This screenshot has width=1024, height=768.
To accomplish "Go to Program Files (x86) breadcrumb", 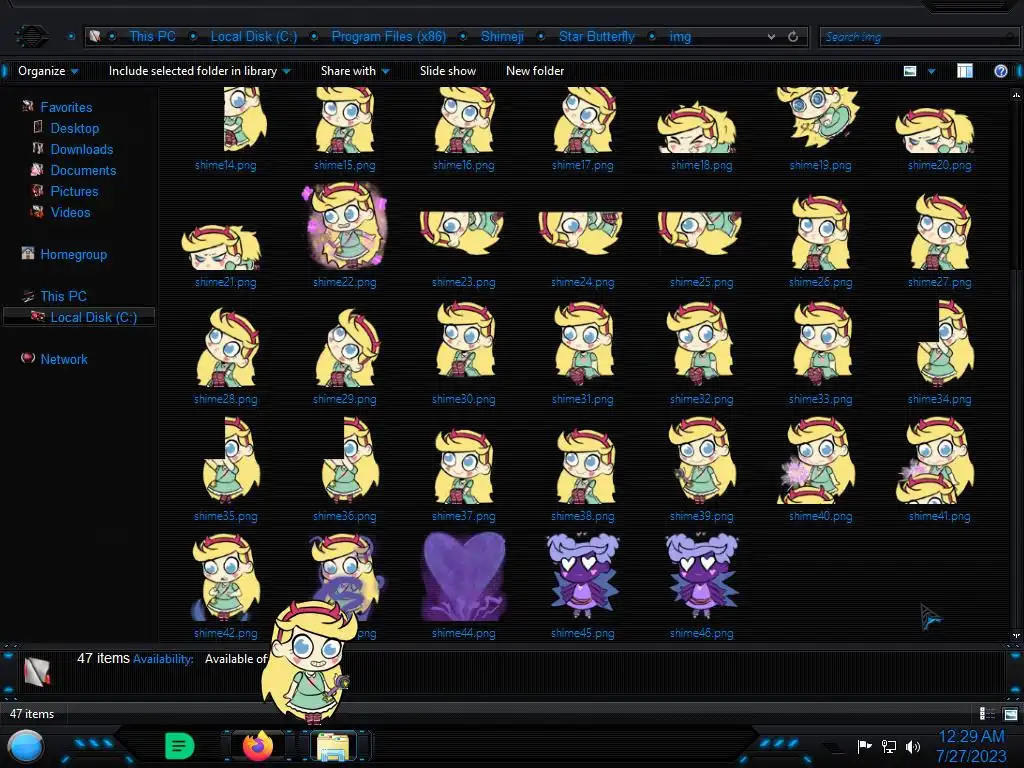I will [389, 37].
